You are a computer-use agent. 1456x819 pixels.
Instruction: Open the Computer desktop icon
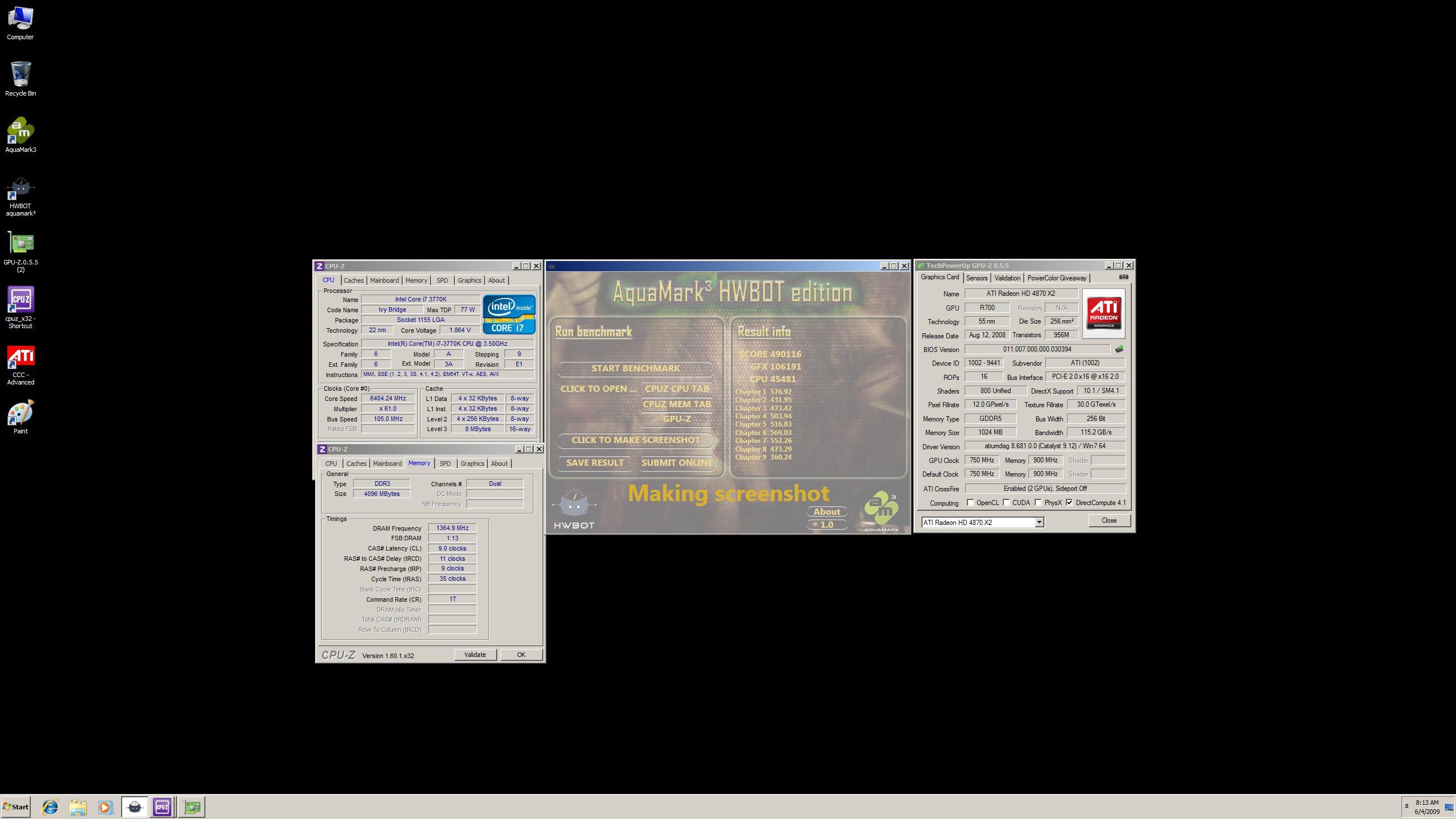point(20,23)
